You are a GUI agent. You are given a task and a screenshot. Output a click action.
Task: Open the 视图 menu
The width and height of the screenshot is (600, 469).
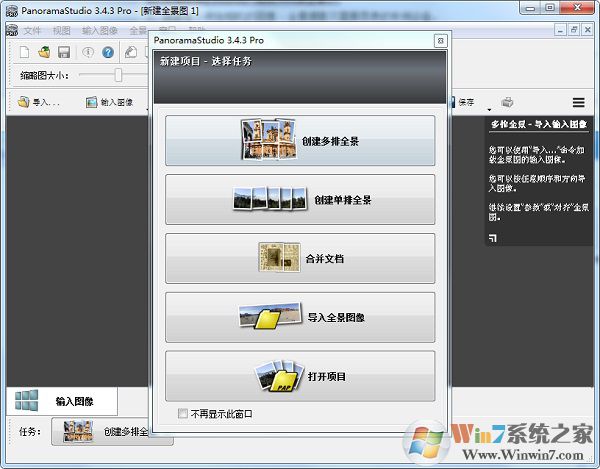62,31
